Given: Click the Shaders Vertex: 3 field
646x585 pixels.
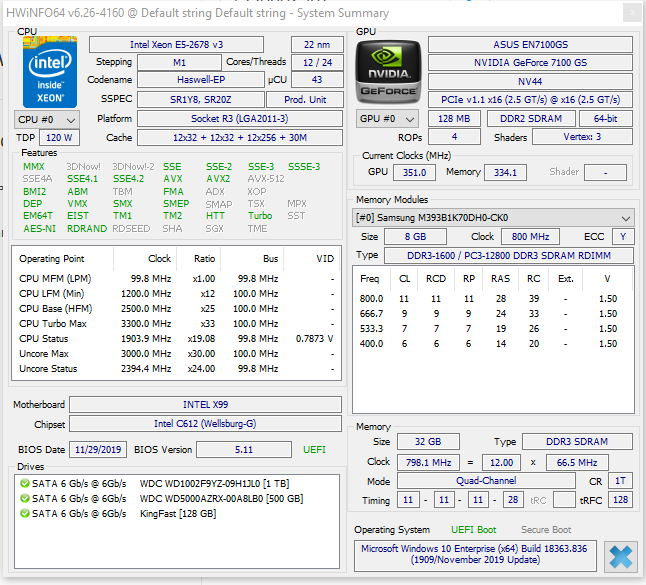Looking at the screenshot, I should point(582,137).
